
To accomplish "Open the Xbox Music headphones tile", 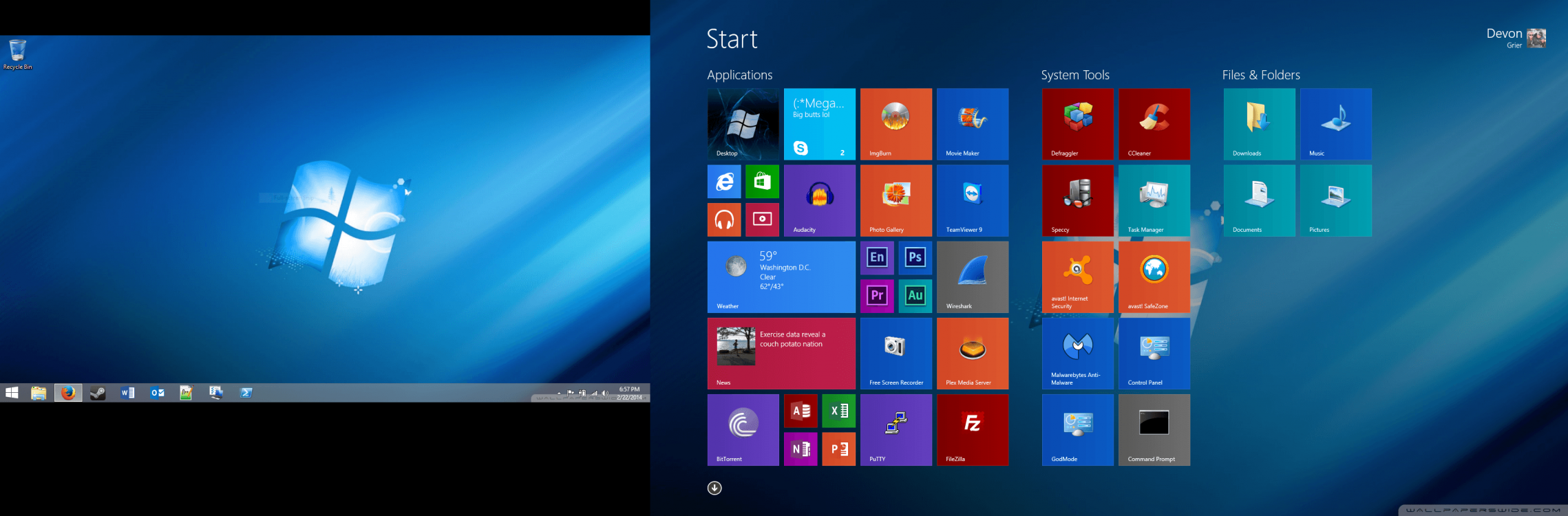I will [x=724, y=220].
